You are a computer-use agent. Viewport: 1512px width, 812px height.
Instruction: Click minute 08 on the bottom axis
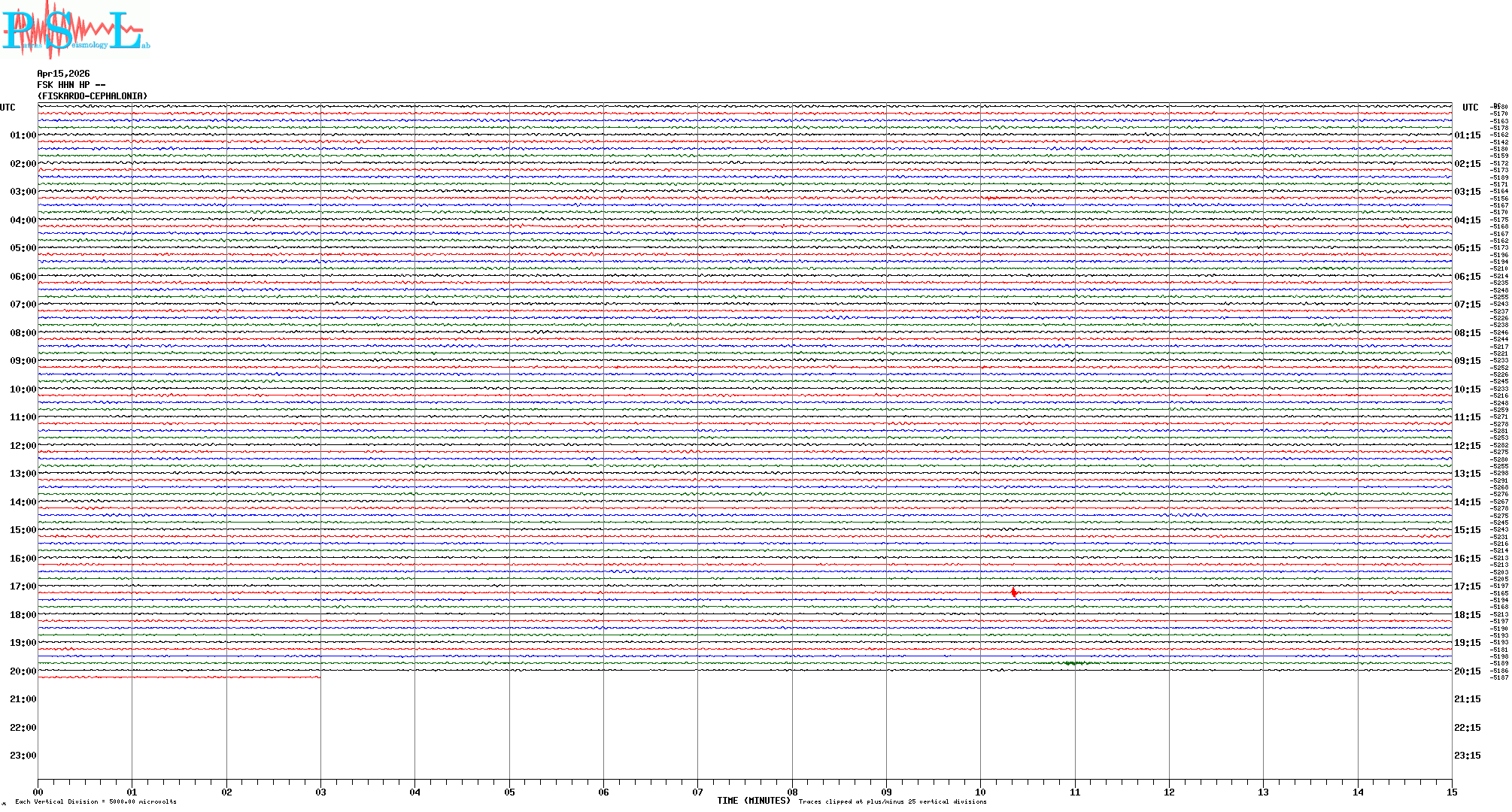(x=792, y=792)
